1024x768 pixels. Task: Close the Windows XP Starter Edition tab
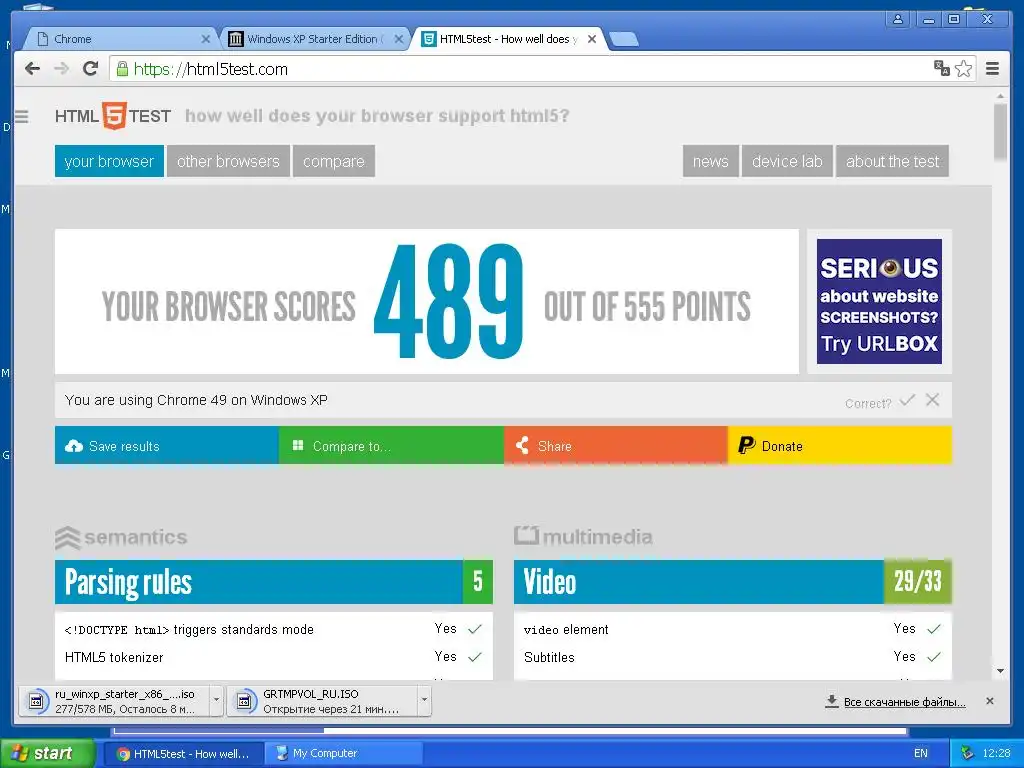click(x=398, y=39)
